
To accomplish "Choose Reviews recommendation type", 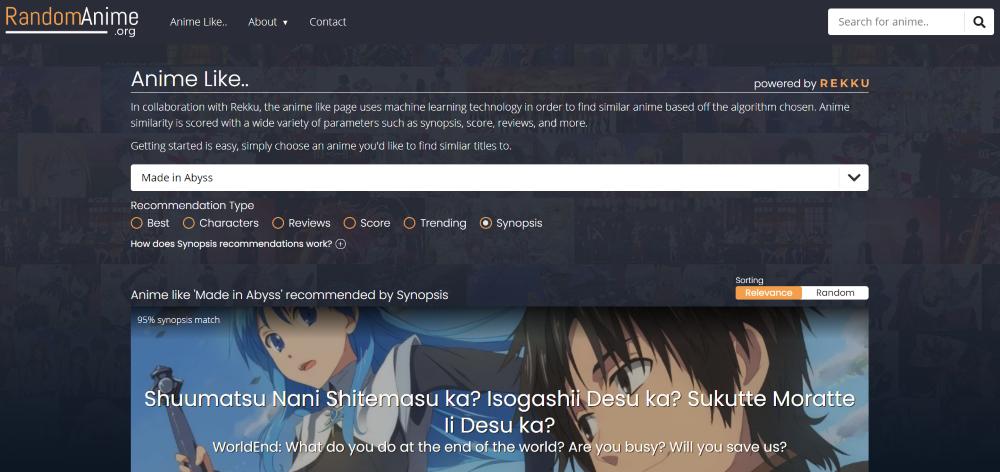I will (278, 223).
